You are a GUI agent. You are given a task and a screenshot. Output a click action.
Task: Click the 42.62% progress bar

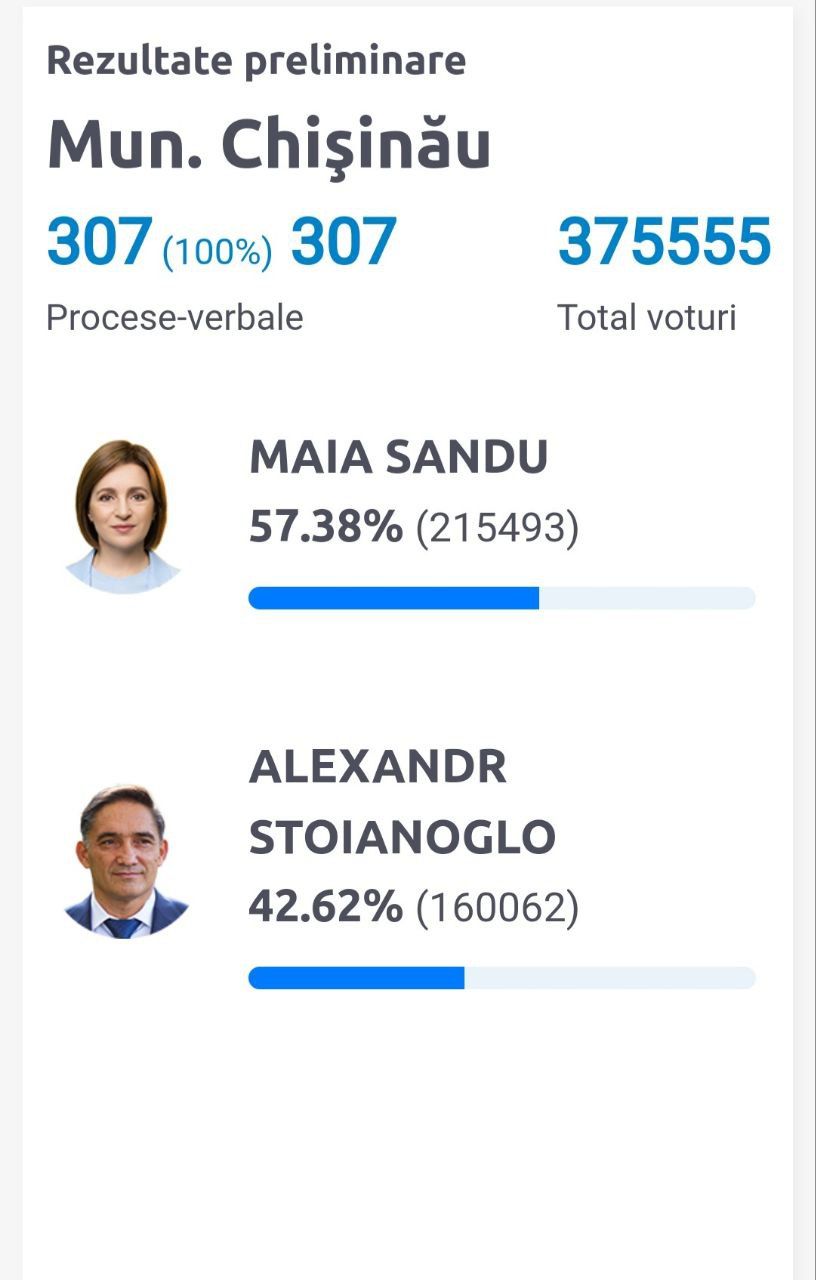pos(502,978)
